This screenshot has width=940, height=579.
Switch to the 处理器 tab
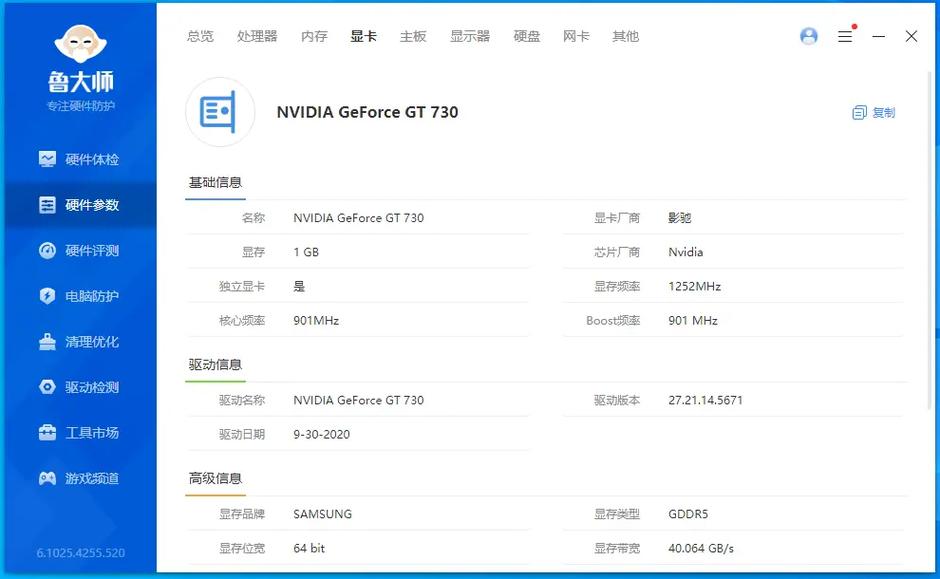(257, 36)
